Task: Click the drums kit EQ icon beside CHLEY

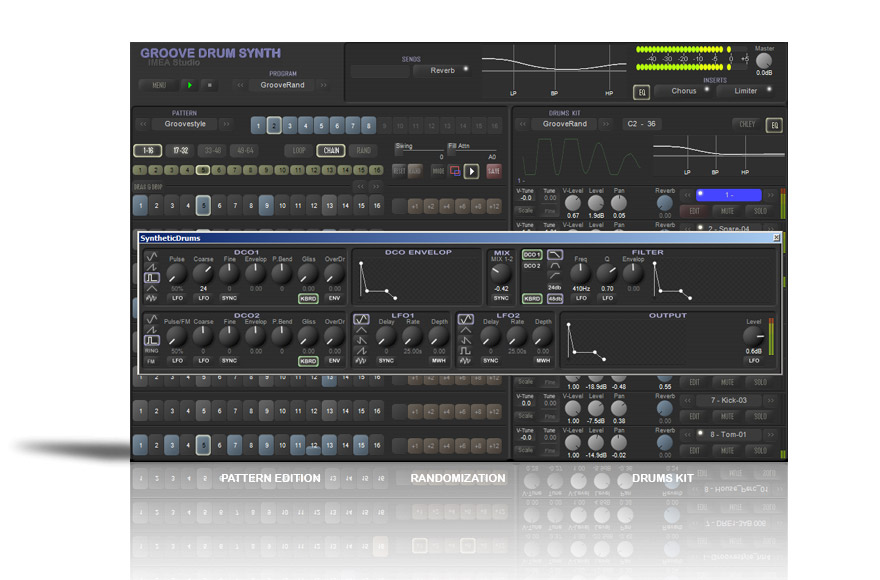Action: (773, 125)
